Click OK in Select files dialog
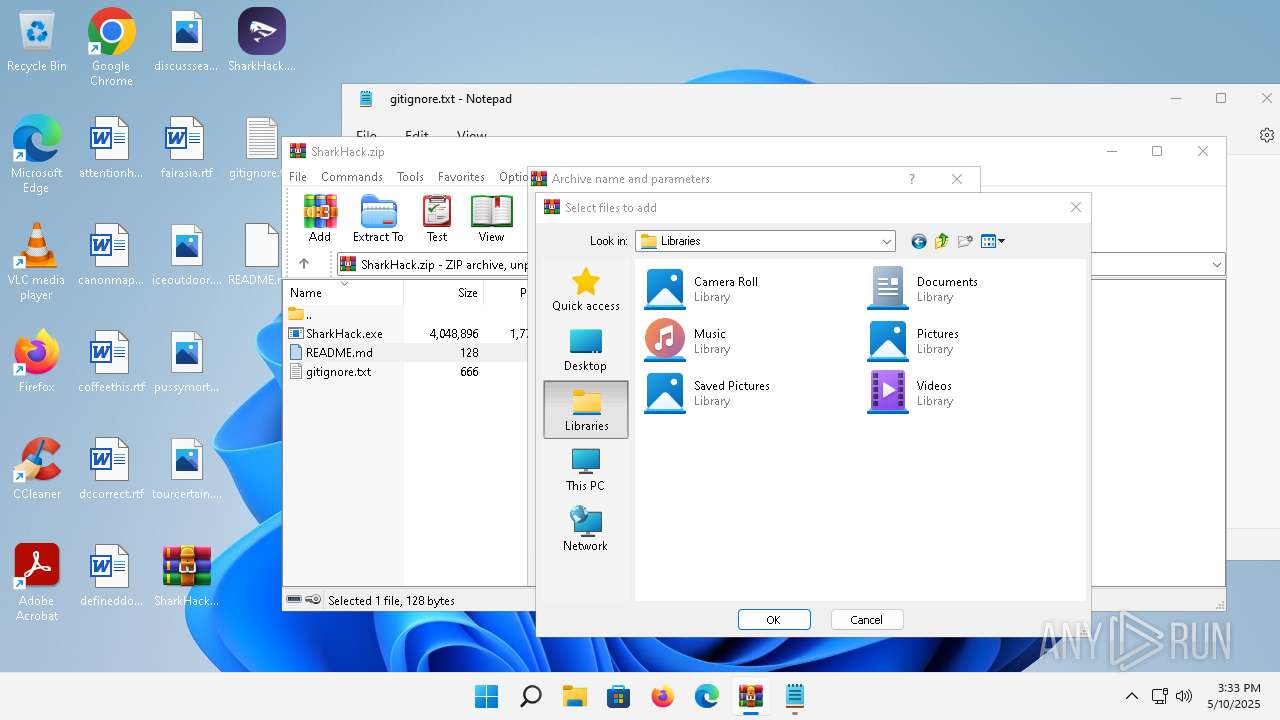Viewport: 1280px width, 720px height. tap(774, 620)
